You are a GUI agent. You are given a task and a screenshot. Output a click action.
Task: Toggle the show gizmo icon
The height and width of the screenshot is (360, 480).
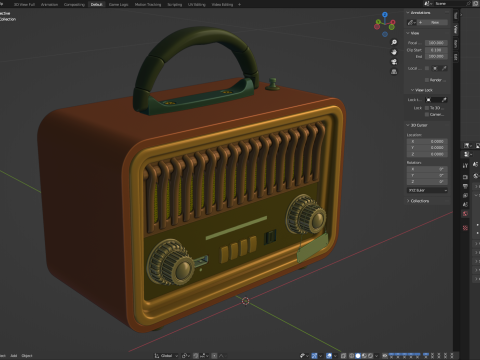pyautogui.click(x=314, y=356)
